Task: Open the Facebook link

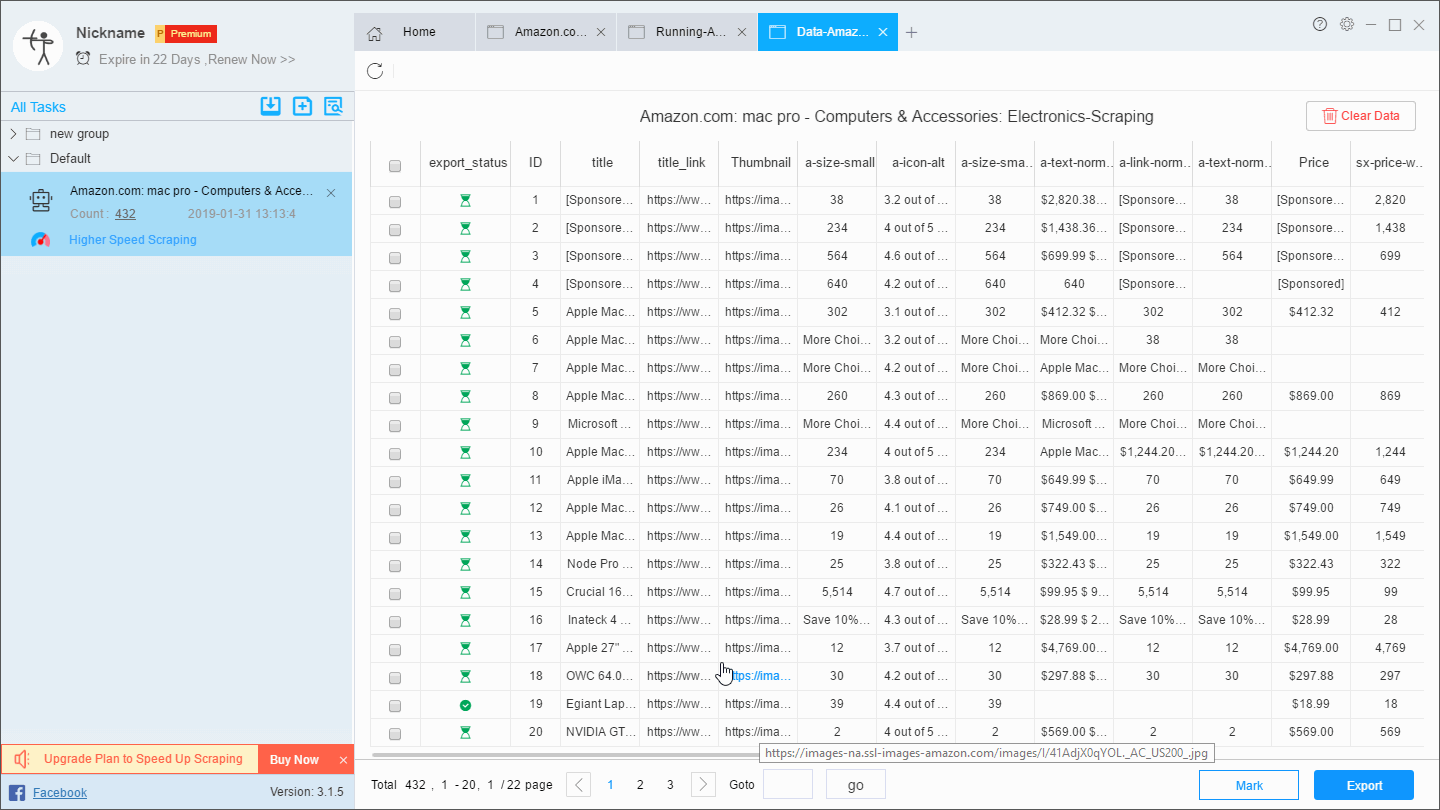Action: pyautogui.click(x=60, y=793)
